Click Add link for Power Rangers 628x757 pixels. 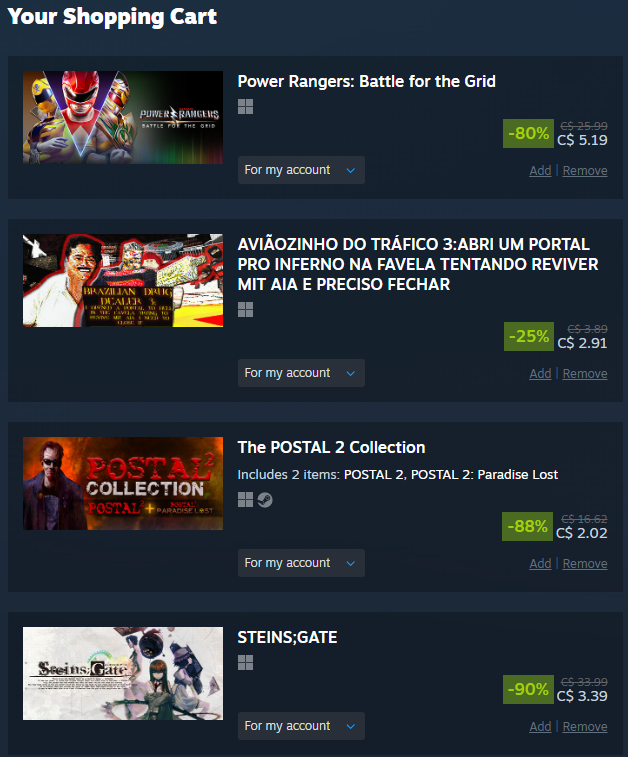[540, 171]
